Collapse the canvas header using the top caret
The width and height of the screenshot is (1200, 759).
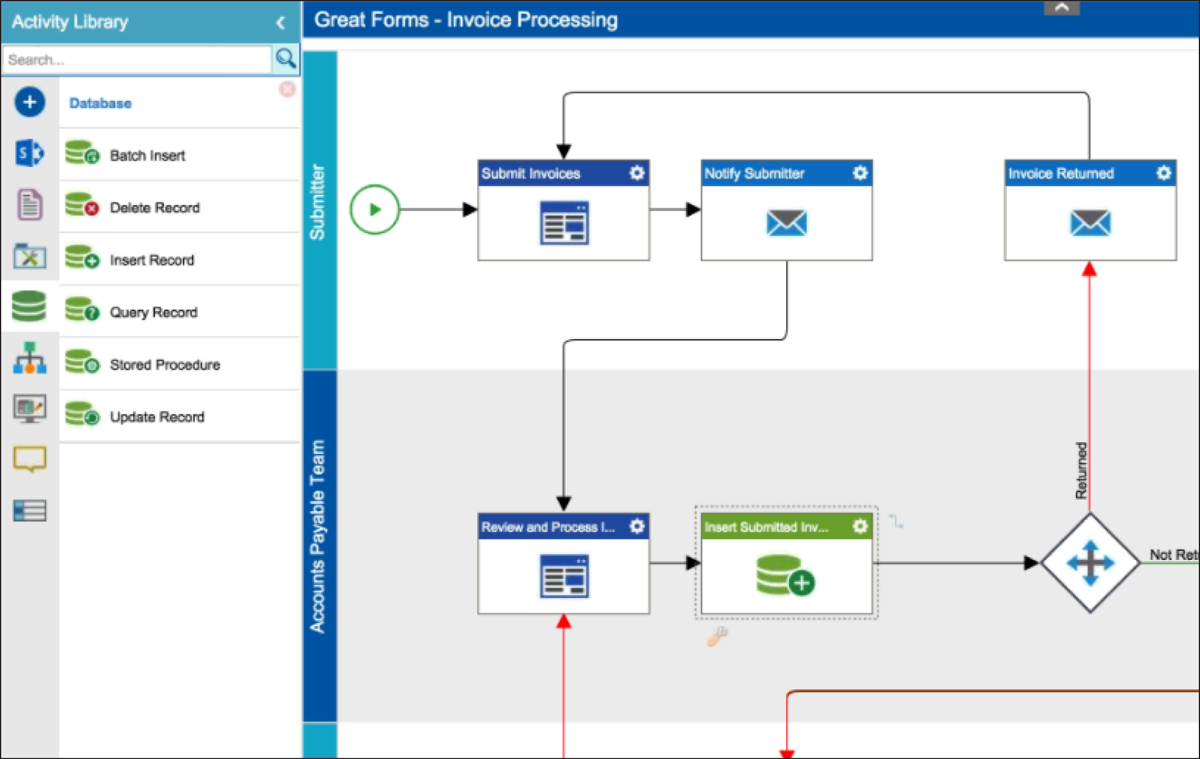click(1061, 7)
